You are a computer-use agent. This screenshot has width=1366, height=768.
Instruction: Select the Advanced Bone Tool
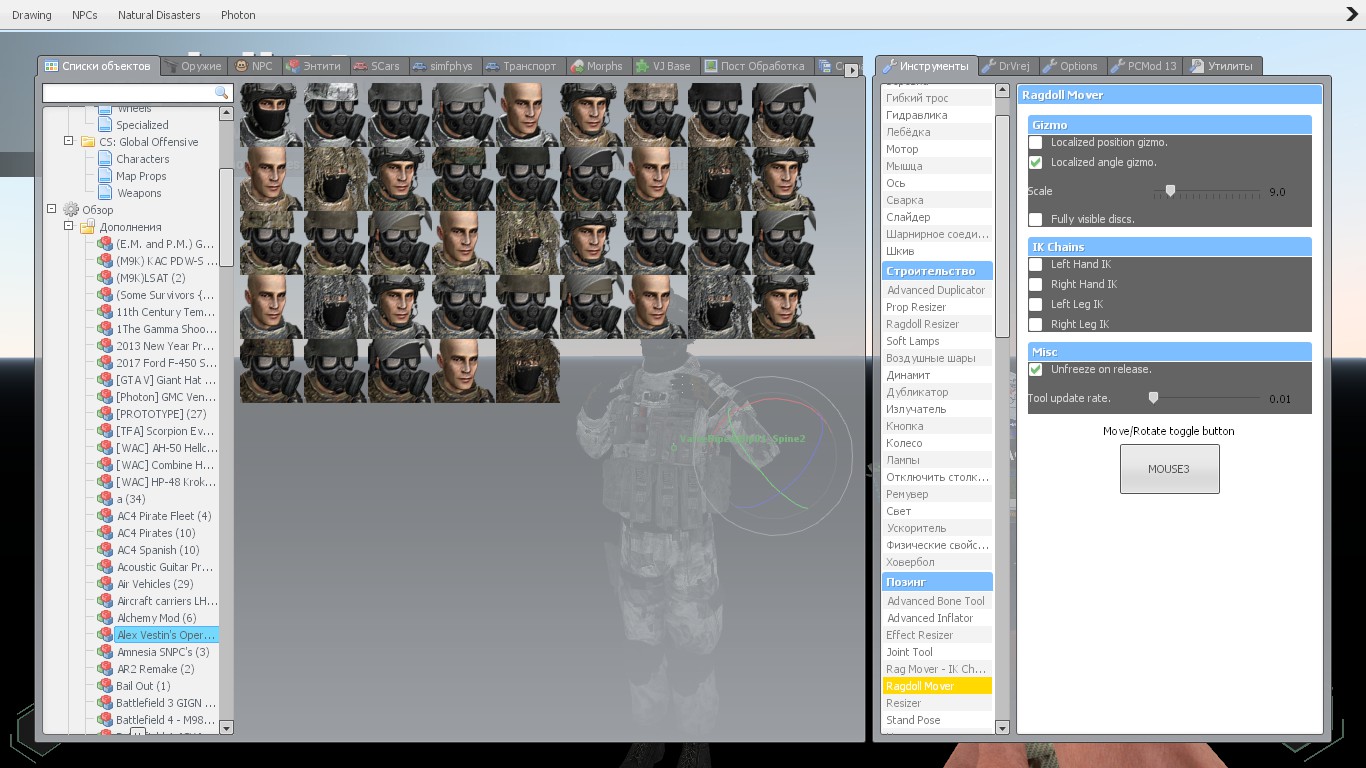pyautogui.click(x=937, y=601)
